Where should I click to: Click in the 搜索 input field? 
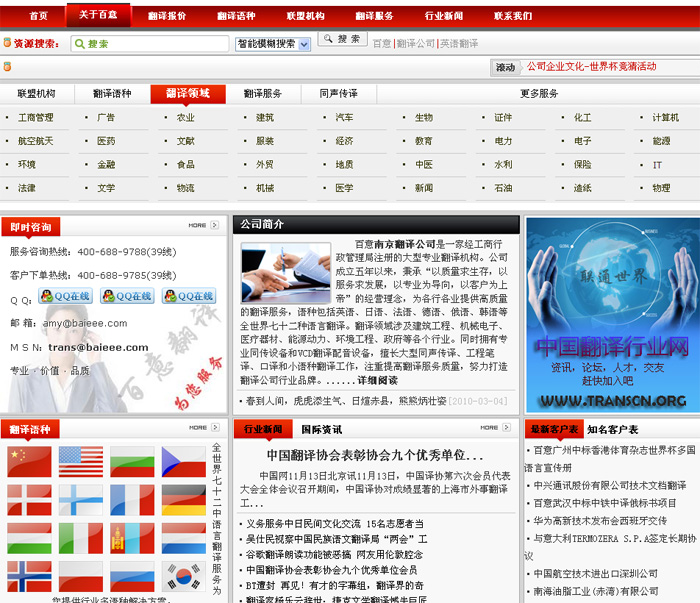pyautogui.click(x=150, y=44)
